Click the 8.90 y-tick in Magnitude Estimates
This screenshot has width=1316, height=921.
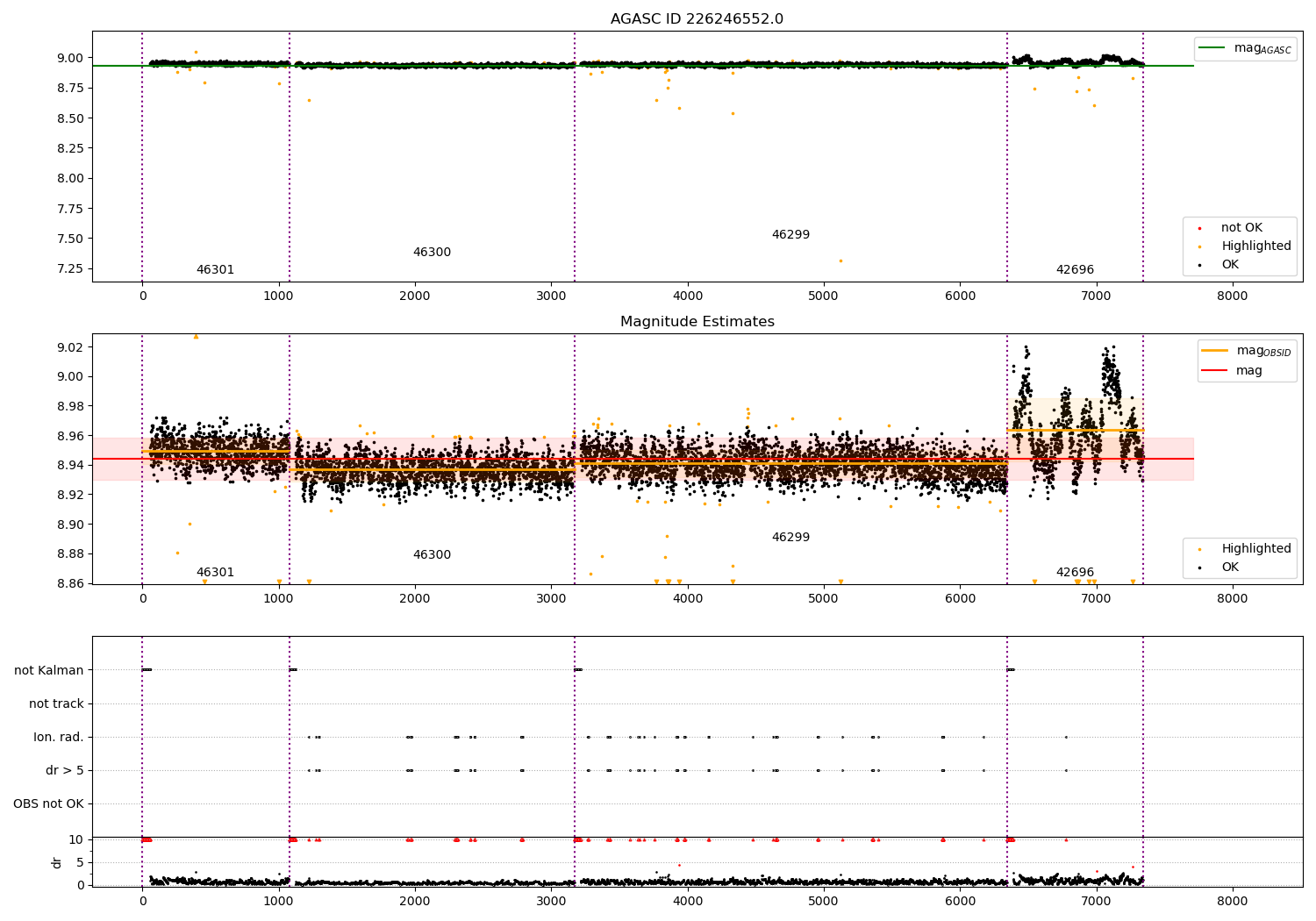[70, 525]
